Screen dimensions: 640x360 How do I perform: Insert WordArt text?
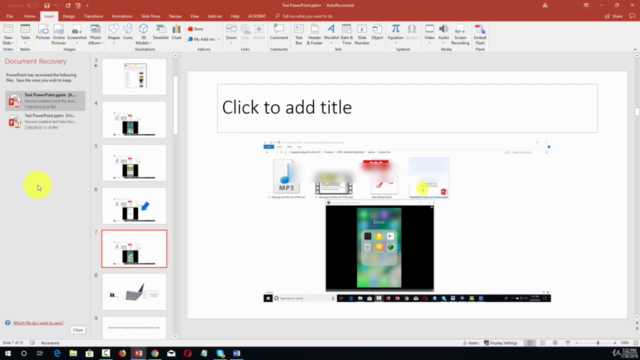pyautogui.click(x=331, y=33)
